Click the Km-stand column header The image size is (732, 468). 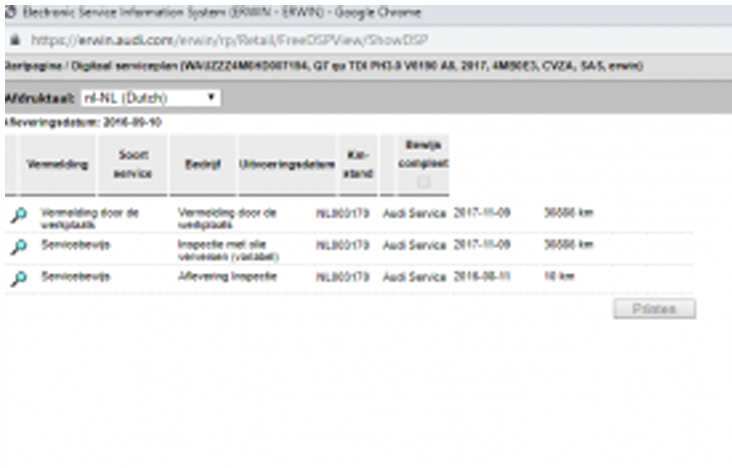358,165
